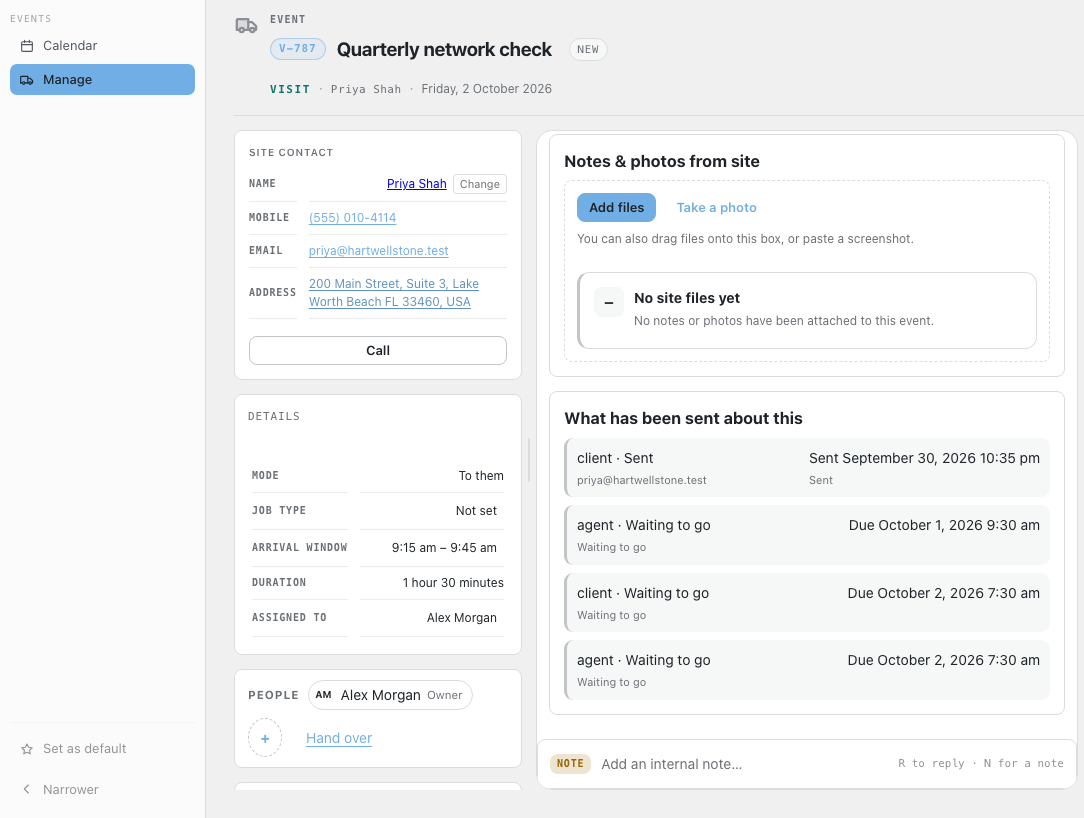Click 'What has been sent about this' heading

click(x=683, y=419)
